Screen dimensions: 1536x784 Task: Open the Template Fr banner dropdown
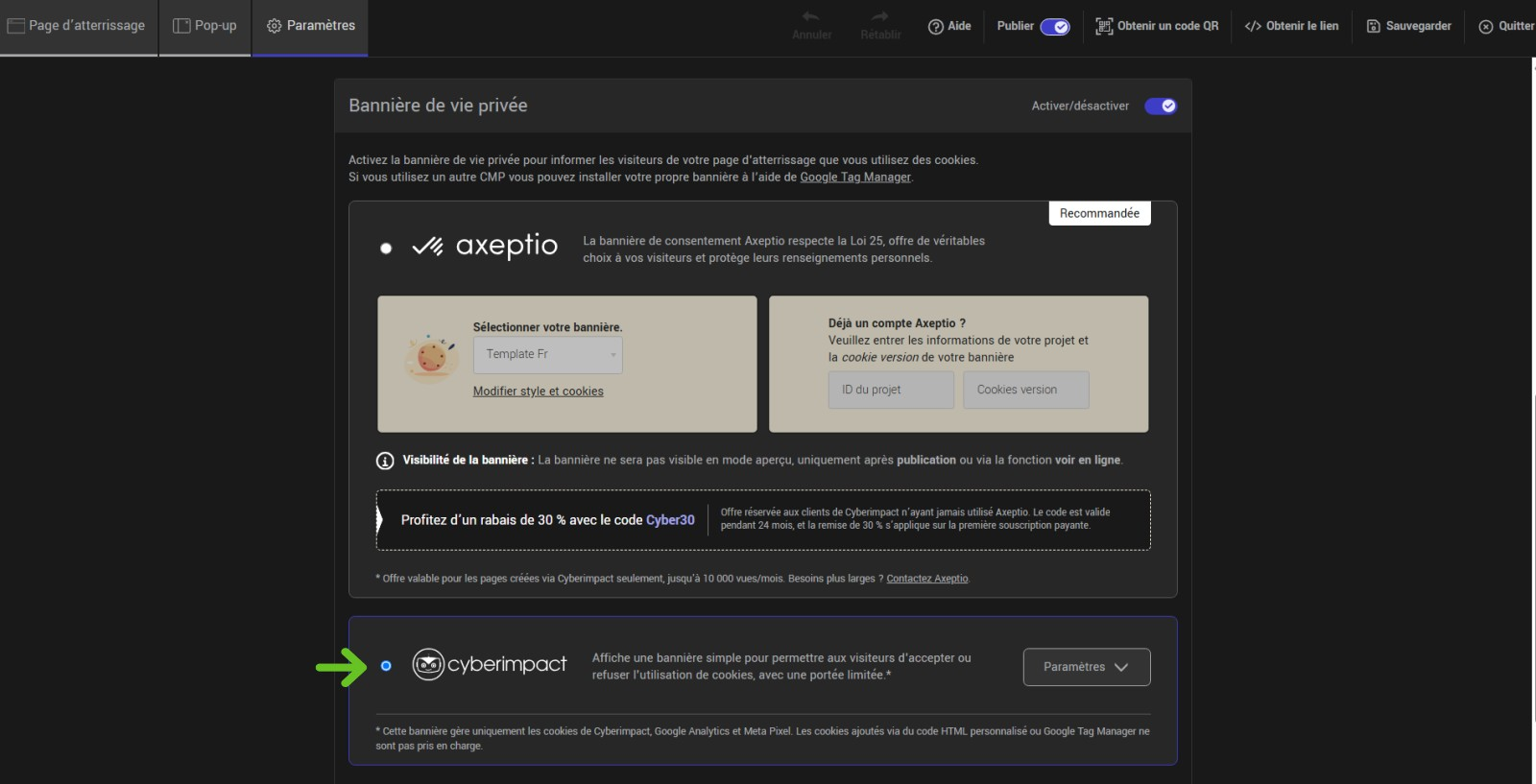[547, 355]
